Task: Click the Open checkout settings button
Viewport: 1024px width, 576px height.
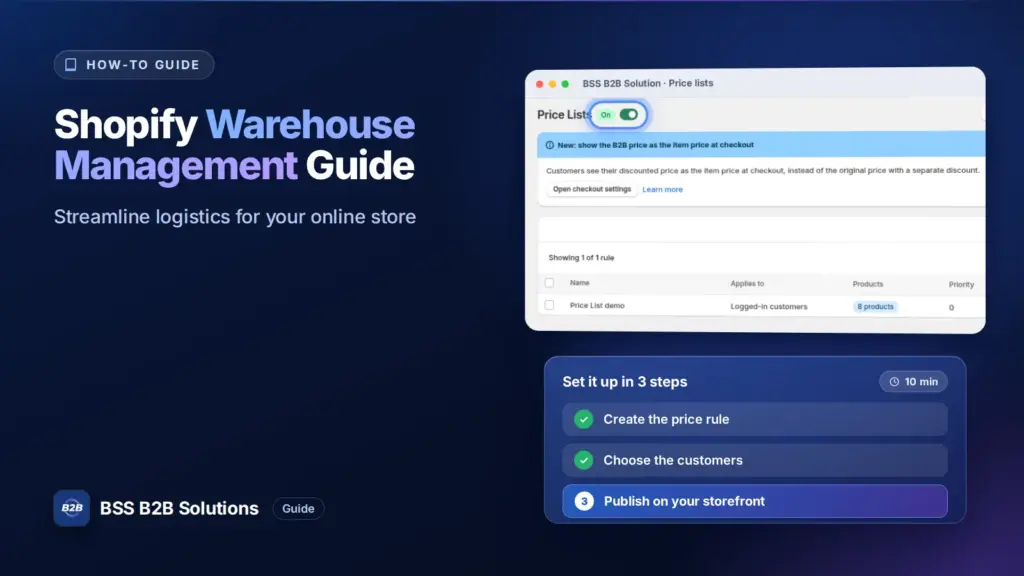Action: tap(592, 189)
